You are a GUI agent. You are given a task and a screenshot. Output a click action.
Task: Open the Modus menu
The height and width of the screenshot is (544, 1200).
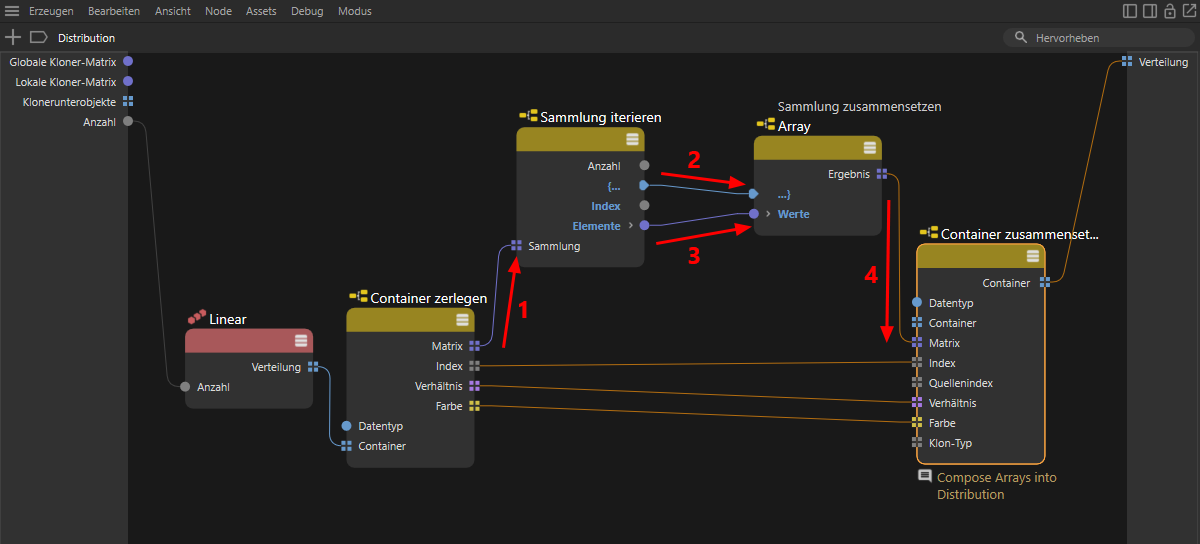point(354,11)
